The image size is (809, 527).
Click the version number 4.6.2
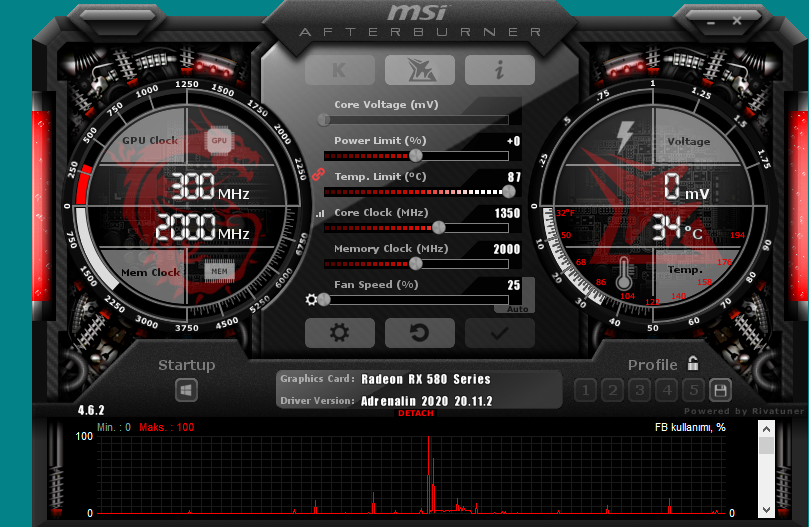91,410
